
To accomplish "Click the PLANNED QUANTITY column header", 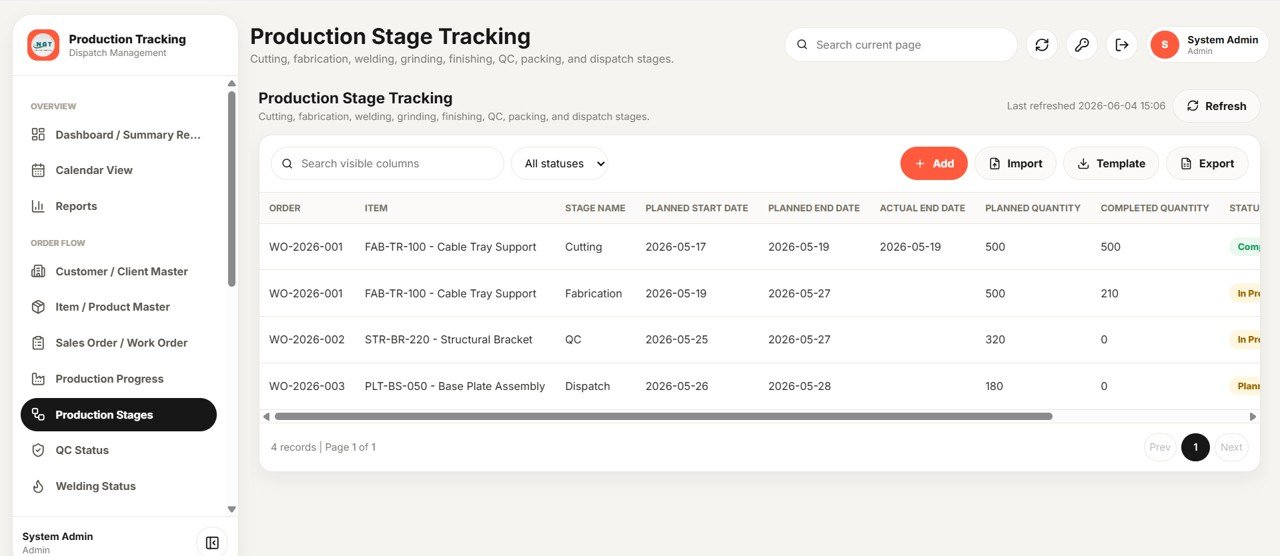I will (x=1032, y=208).
